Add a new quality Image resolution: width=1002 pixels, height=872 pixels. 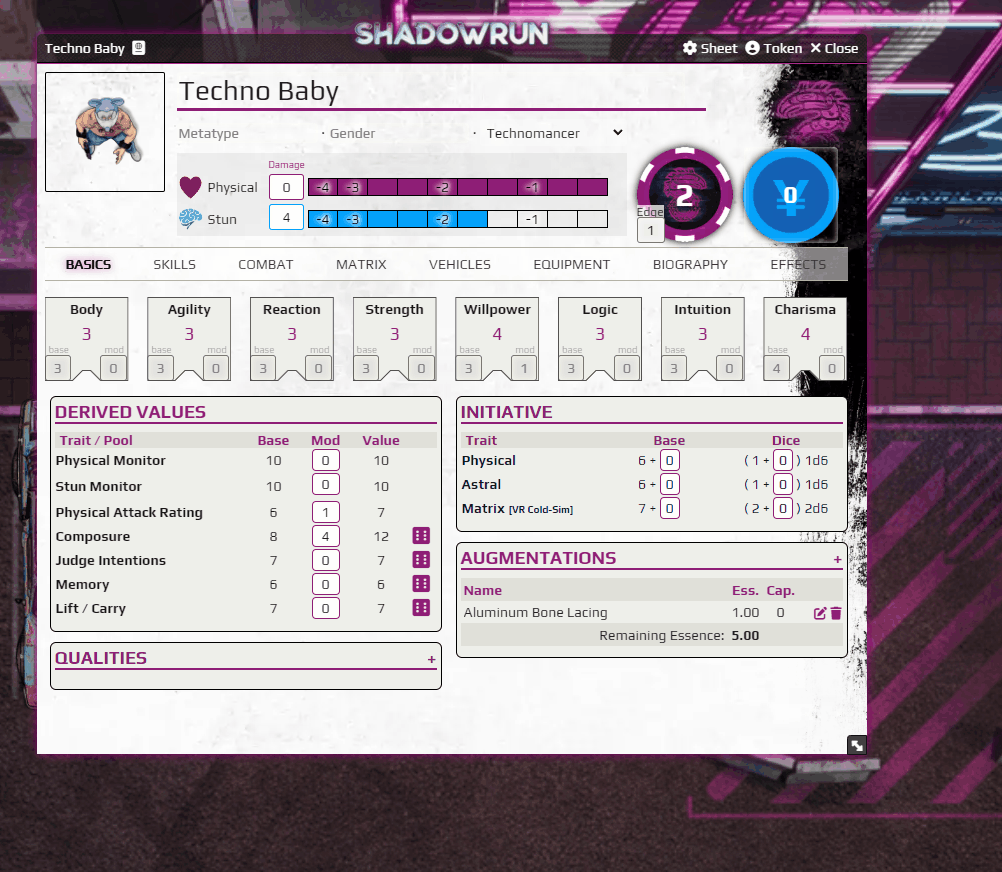tap(432, 659)
